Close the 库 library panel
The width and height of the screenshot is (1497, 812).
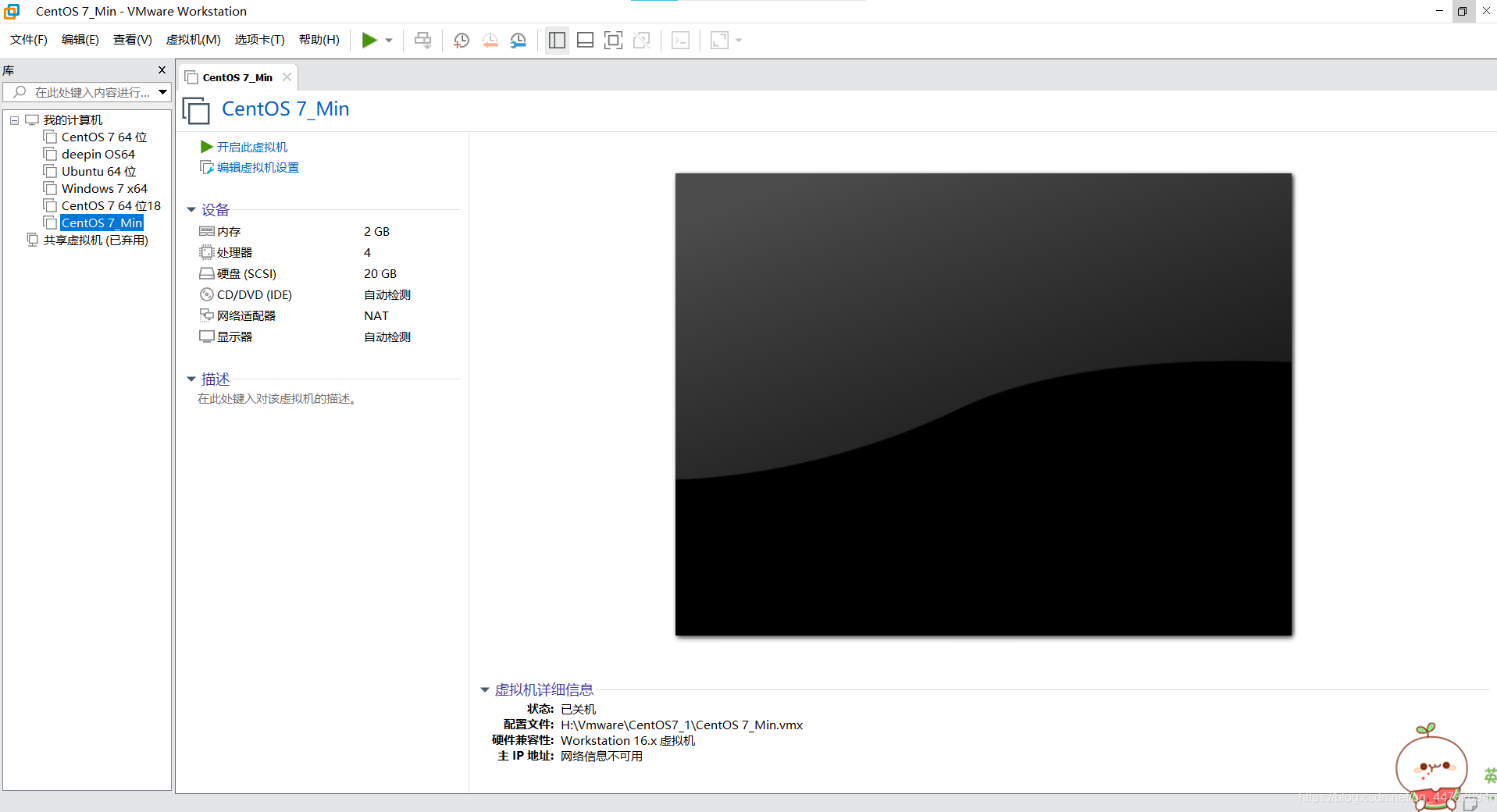click(162, 70)
